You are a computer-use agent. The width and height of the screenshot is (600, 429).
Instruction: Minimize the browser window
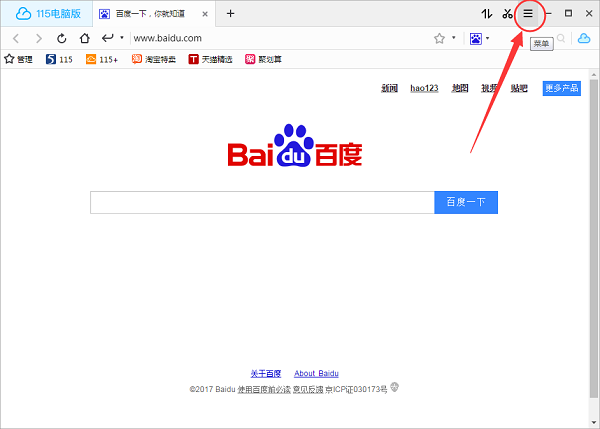point(549,14)
